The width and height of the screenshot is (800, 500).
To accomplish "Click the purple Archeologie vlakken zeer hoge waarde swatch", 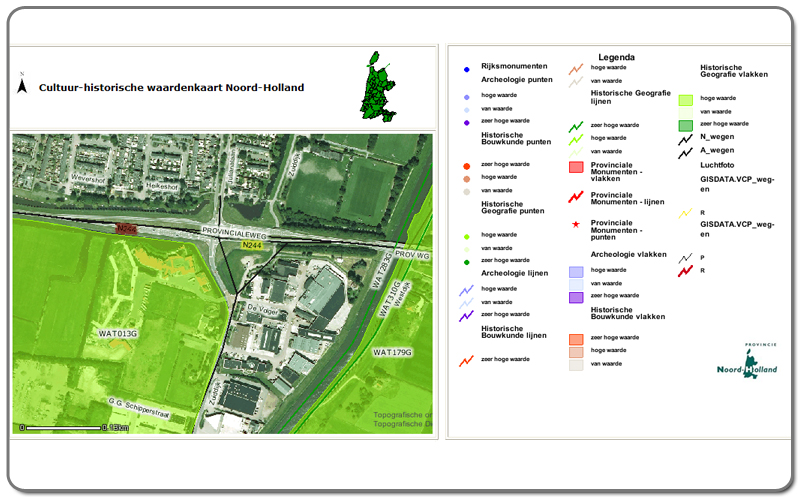I will tap(576, 297).
